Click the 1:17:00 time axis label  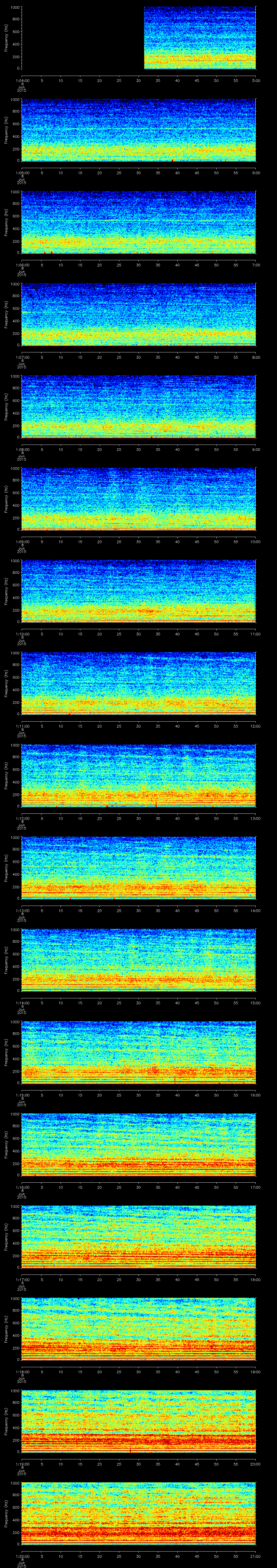[22, 1279]
